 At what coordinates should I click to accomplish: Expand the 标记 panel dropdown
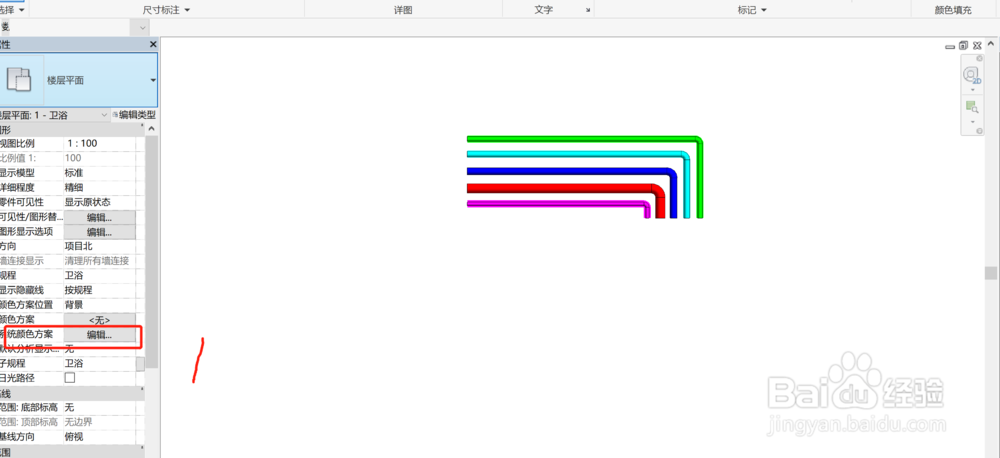(763, 10)
